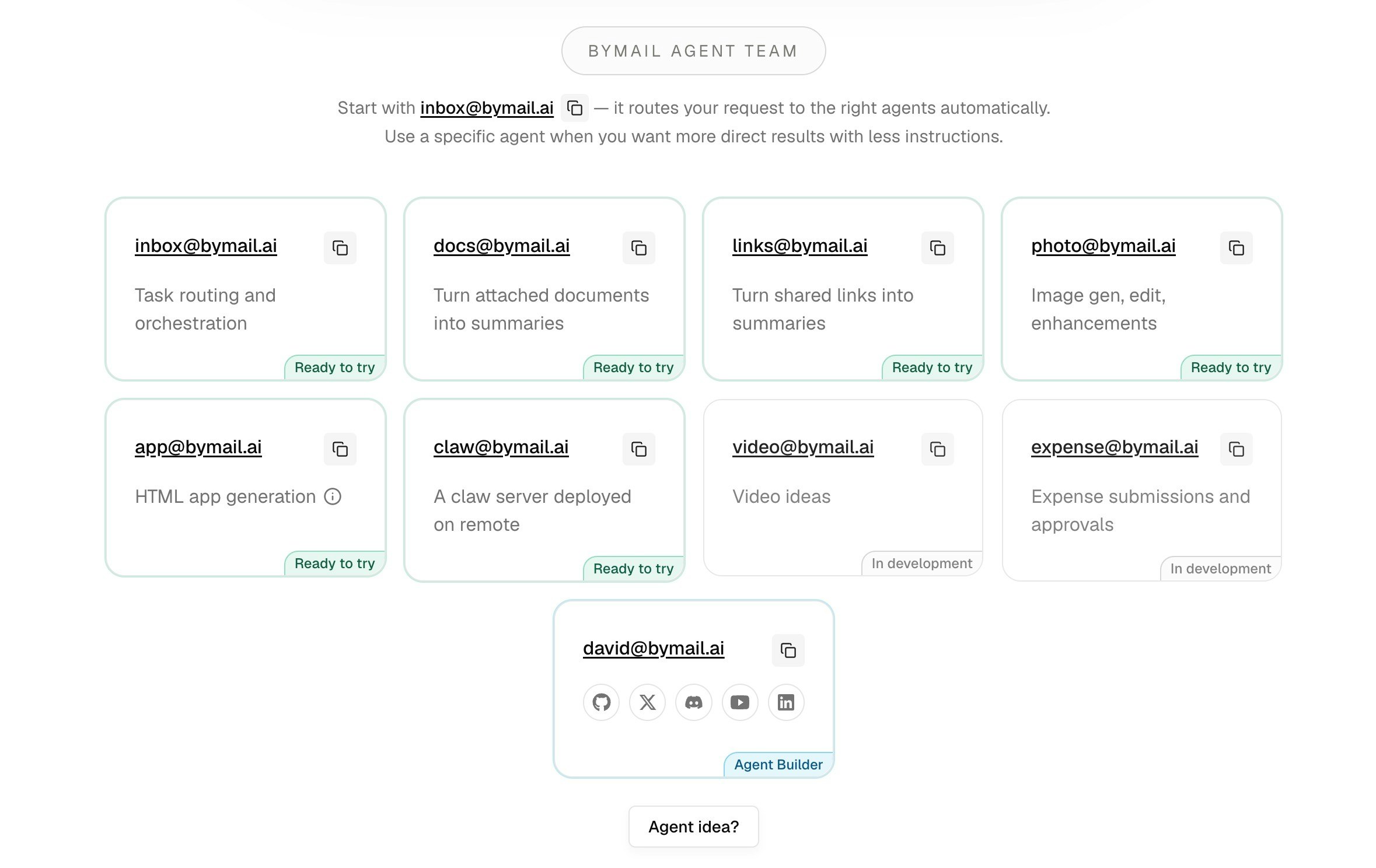This screenshot has width=1376, height=868.
Task: Copy photo@bymail.ai using the copy icon
Action: [1237, 247]
